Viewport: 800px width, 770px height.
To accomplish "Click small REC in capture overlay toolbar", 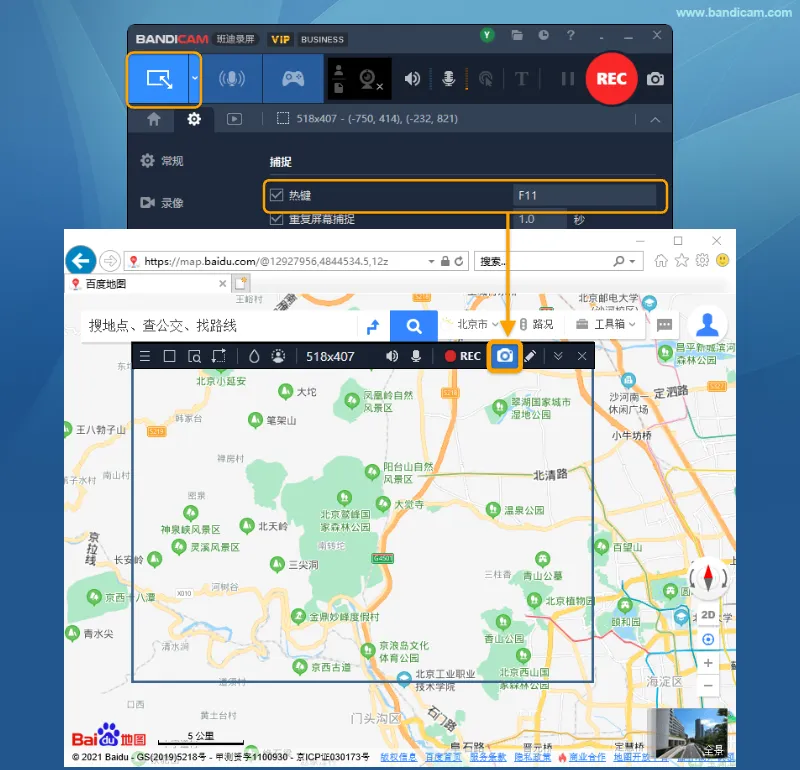I will (463, 356).
